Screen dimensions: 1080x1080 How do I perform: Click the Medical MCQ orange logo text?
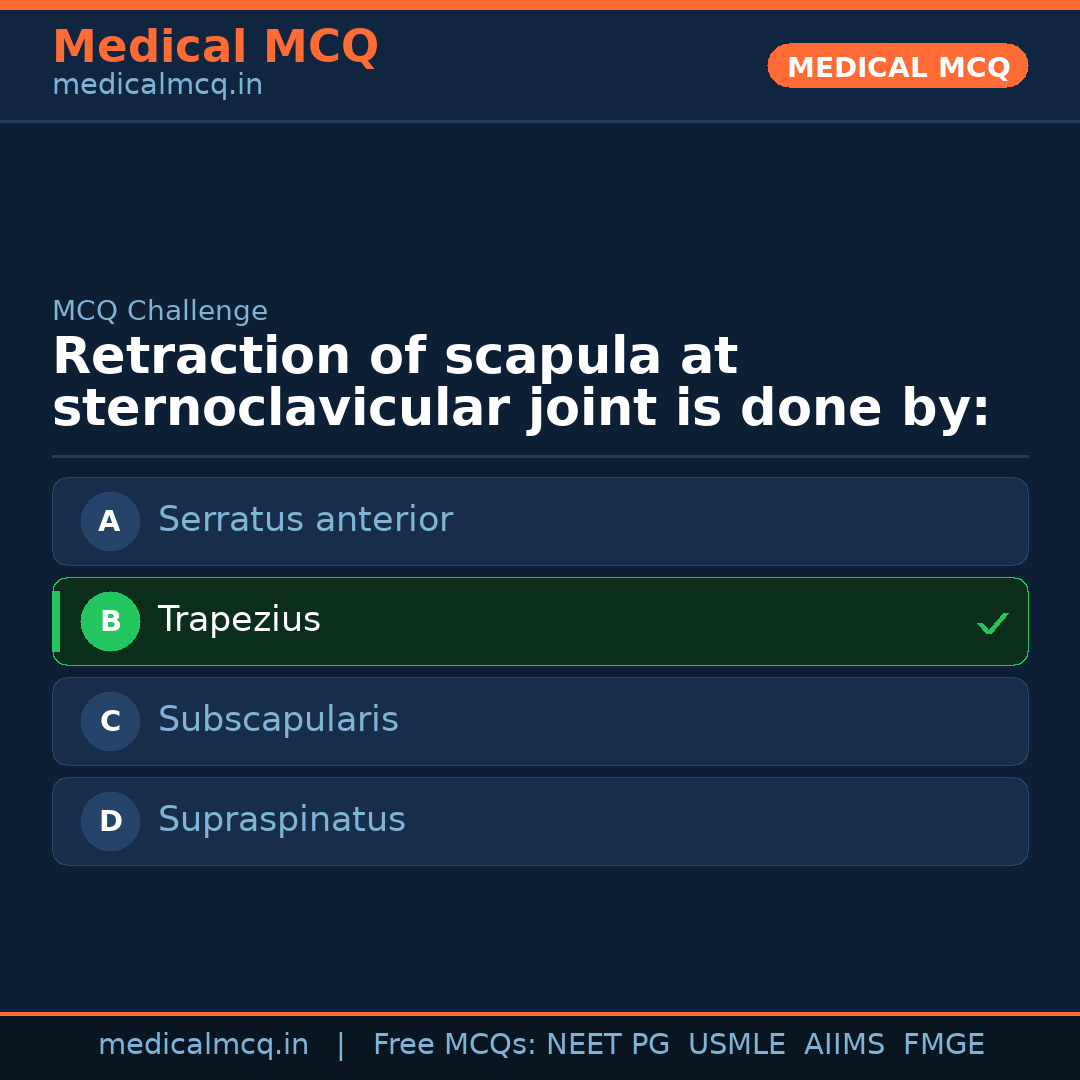pyautogui.click(x=215, y=46)
